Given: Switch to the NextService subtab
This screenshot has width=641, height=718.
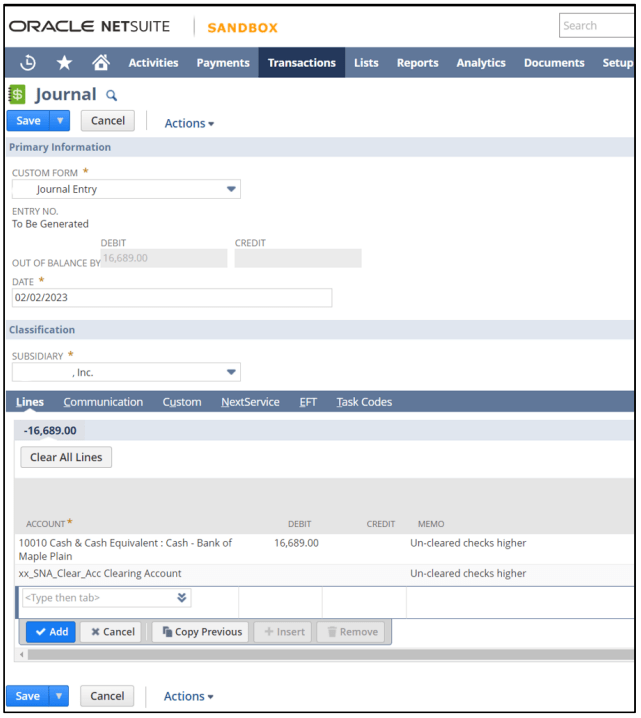Looking at the screenshot, I should [250, 402].
